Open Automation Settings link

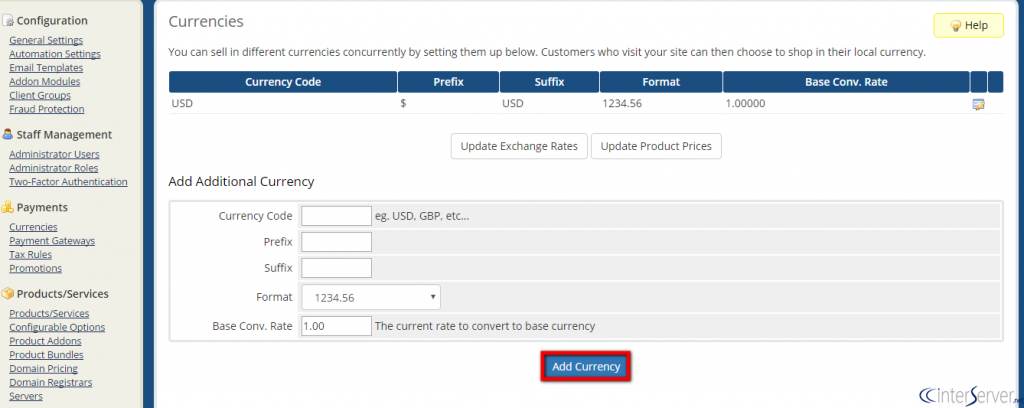55,54
